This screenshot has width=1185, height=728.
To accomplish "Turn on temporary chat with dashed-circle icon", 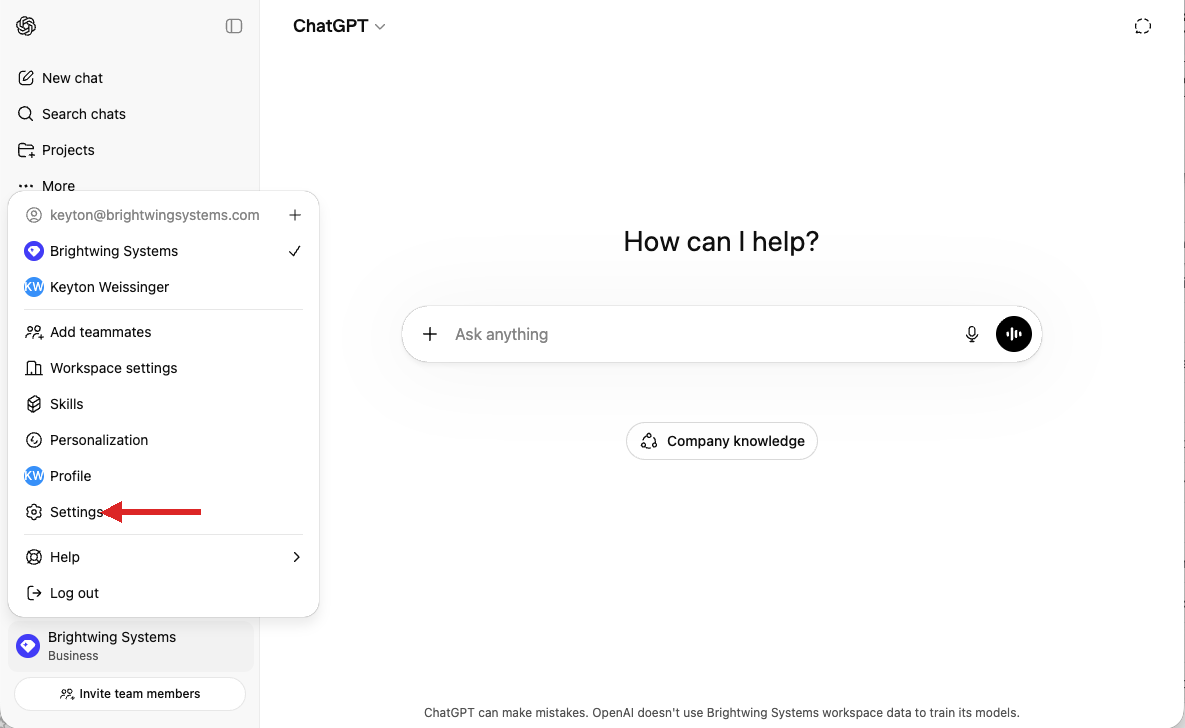I will pos(1142,26).
